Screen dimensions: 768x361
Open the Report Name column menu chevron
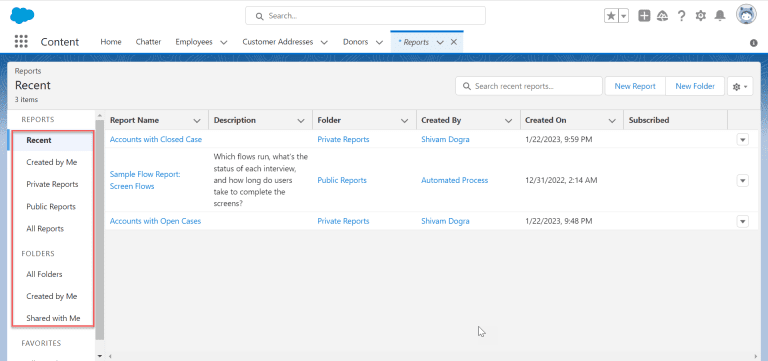click(197, 120)
